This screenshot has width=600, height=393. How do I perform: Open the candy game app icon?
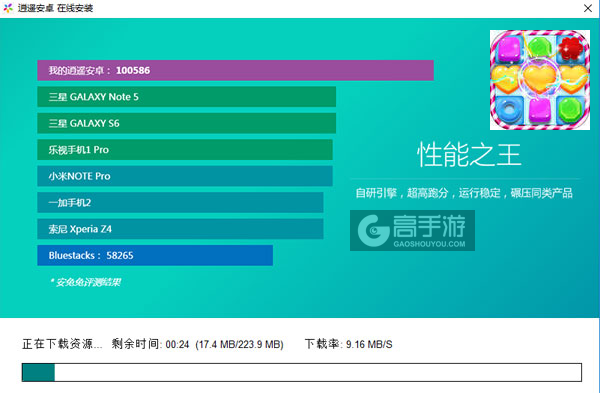[540, 80]
